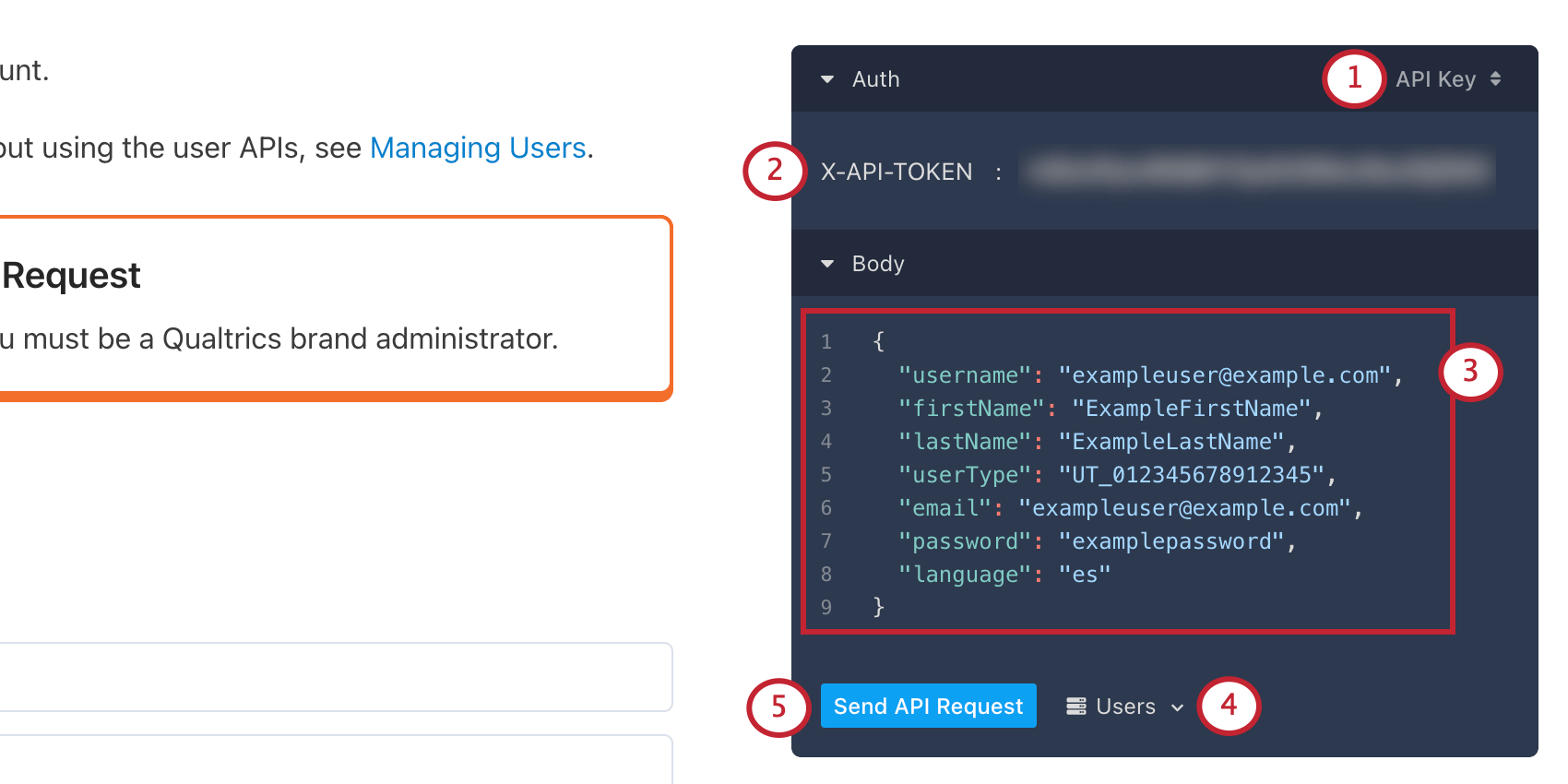Click the red annotation circle numbered 5
Viewport: 1568px width, 784px height.
pyautogui.click(x=778, y=707)
